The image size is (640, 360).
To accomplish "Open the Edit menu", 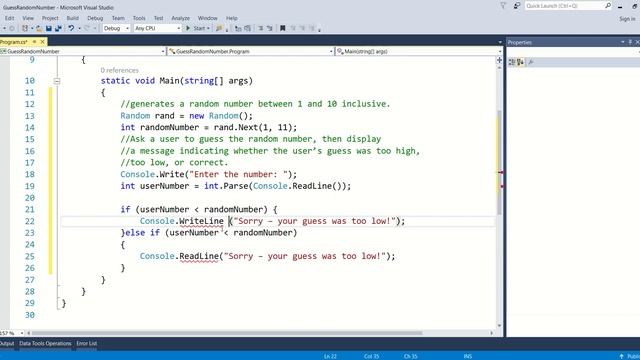I will 9,18.
